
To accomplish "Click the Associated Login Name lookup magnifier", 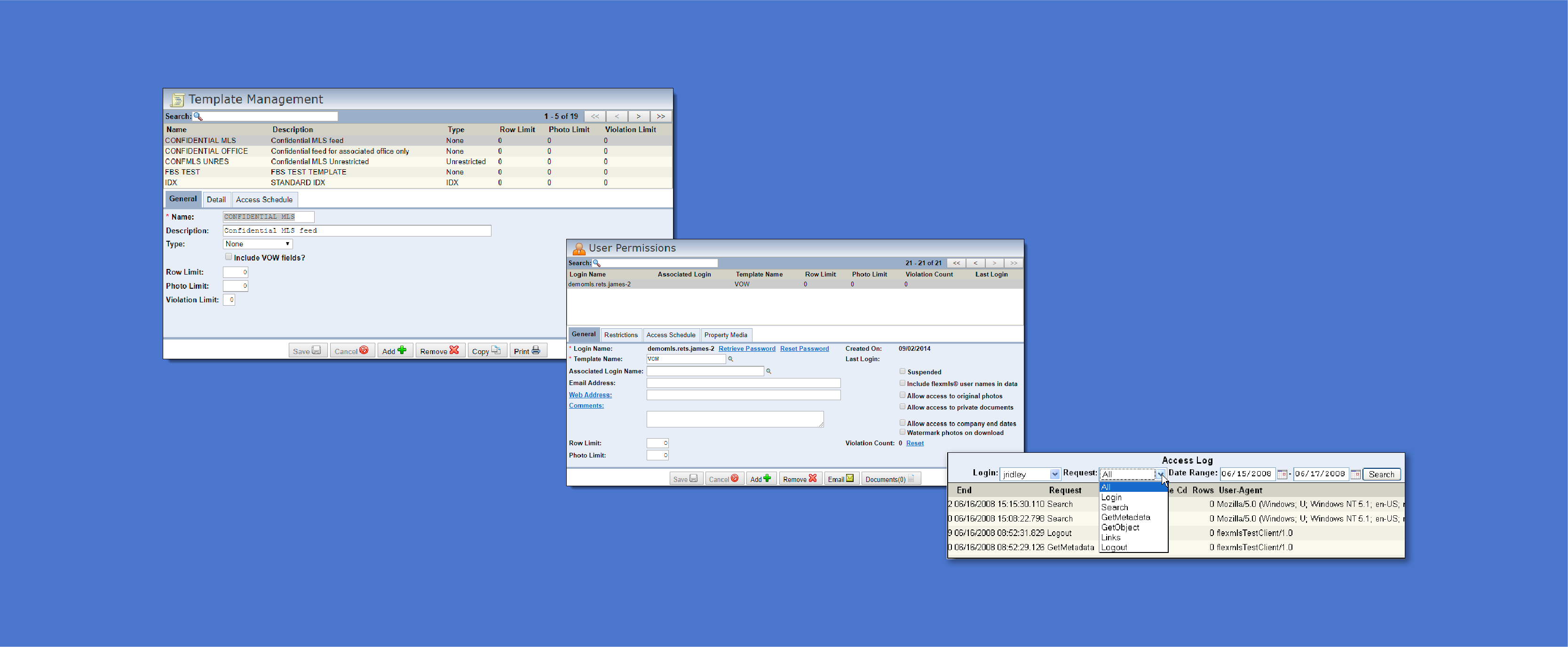I will [x=768, y=371].
